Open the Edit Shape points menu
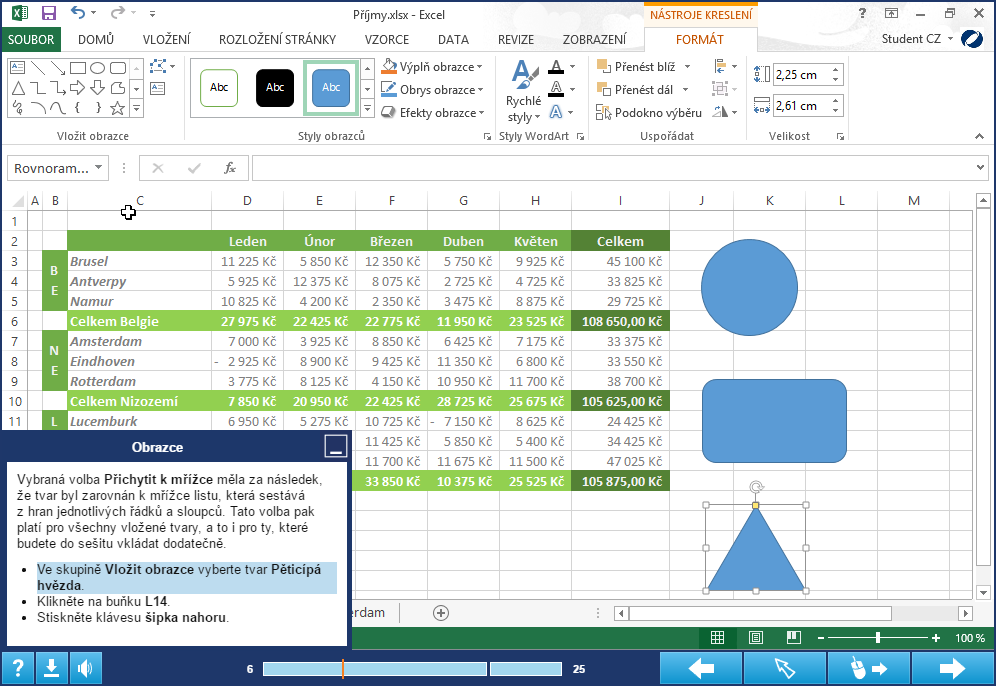 pos(162,66)
